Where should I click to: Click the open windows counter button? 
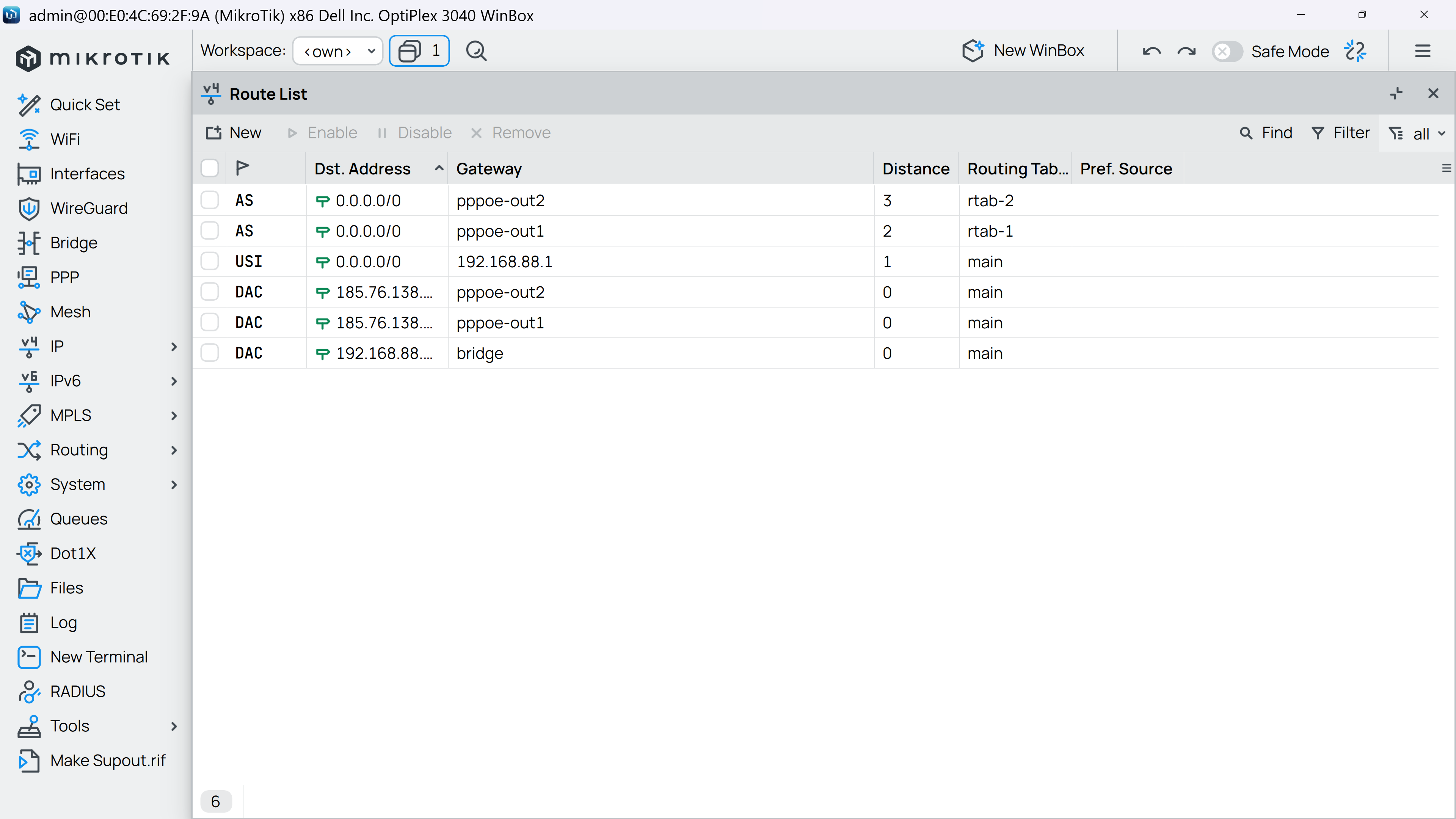click(x=419, y=51)
